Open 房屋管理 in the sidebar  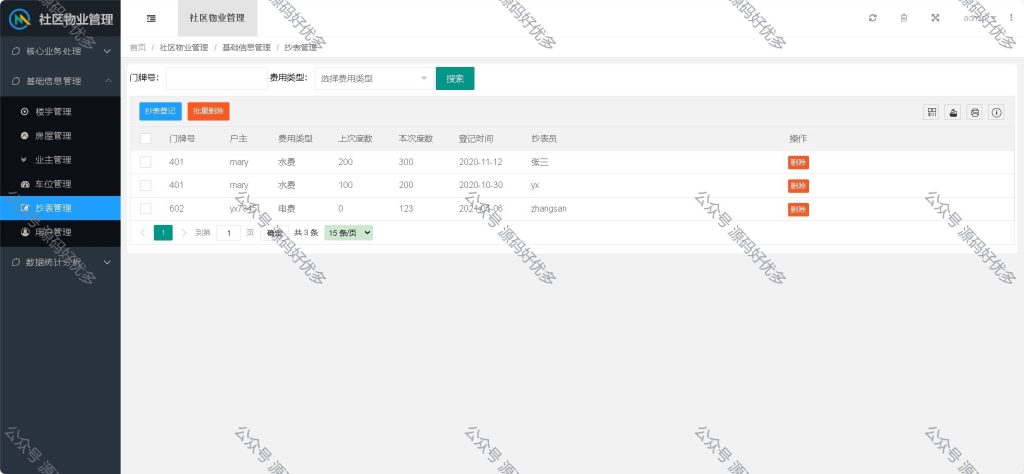(60, 136)
